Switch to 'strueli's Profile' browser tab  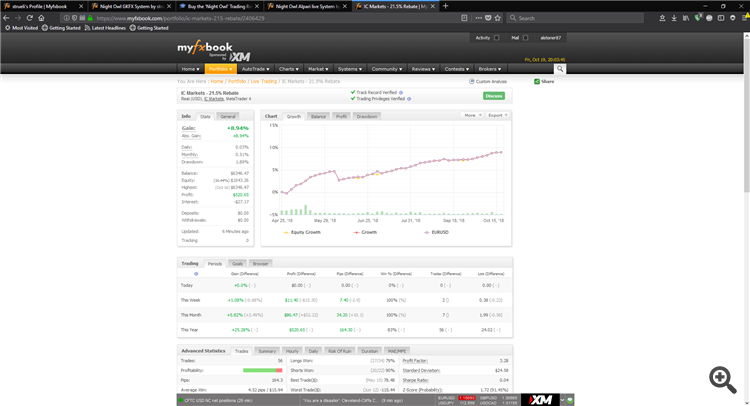(x=43, y=6)
